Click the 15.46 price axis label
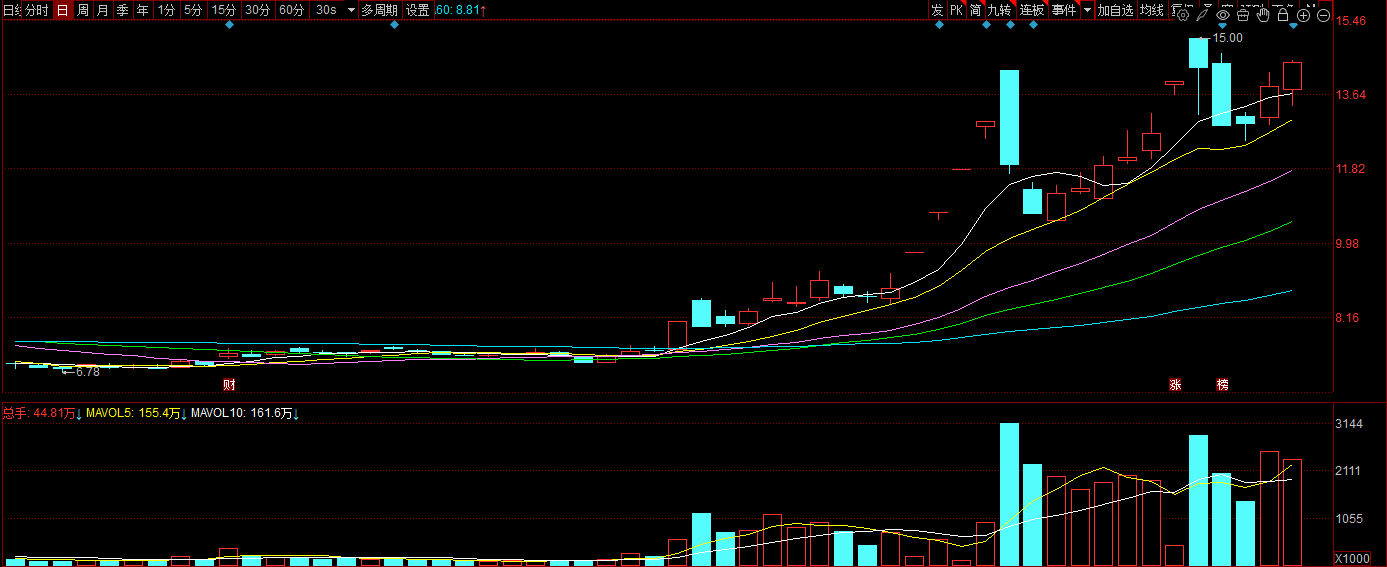 click(x=1351, y=20)
